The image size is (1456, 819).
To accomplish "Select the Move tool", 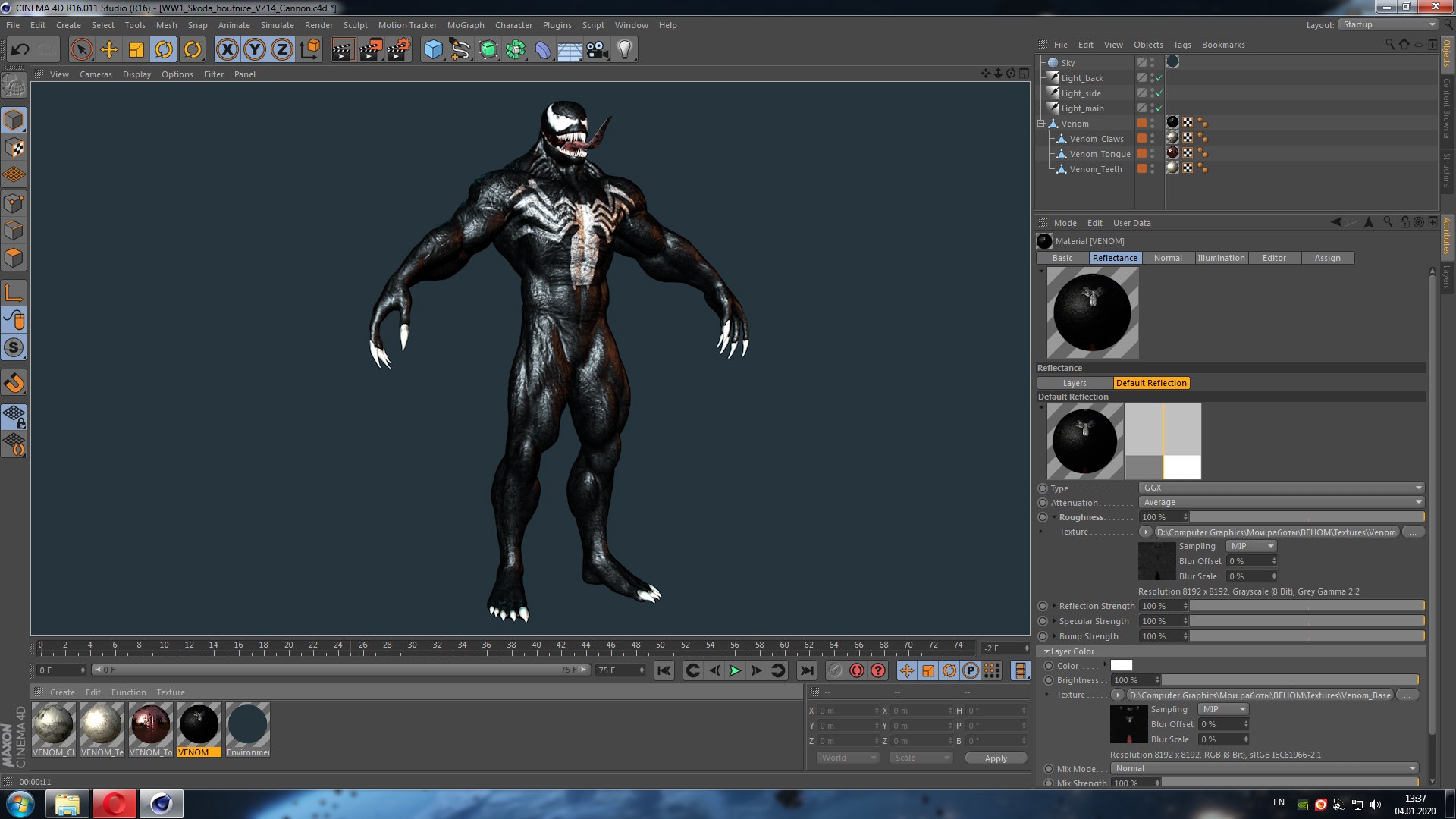I will (x=109, y=50).
